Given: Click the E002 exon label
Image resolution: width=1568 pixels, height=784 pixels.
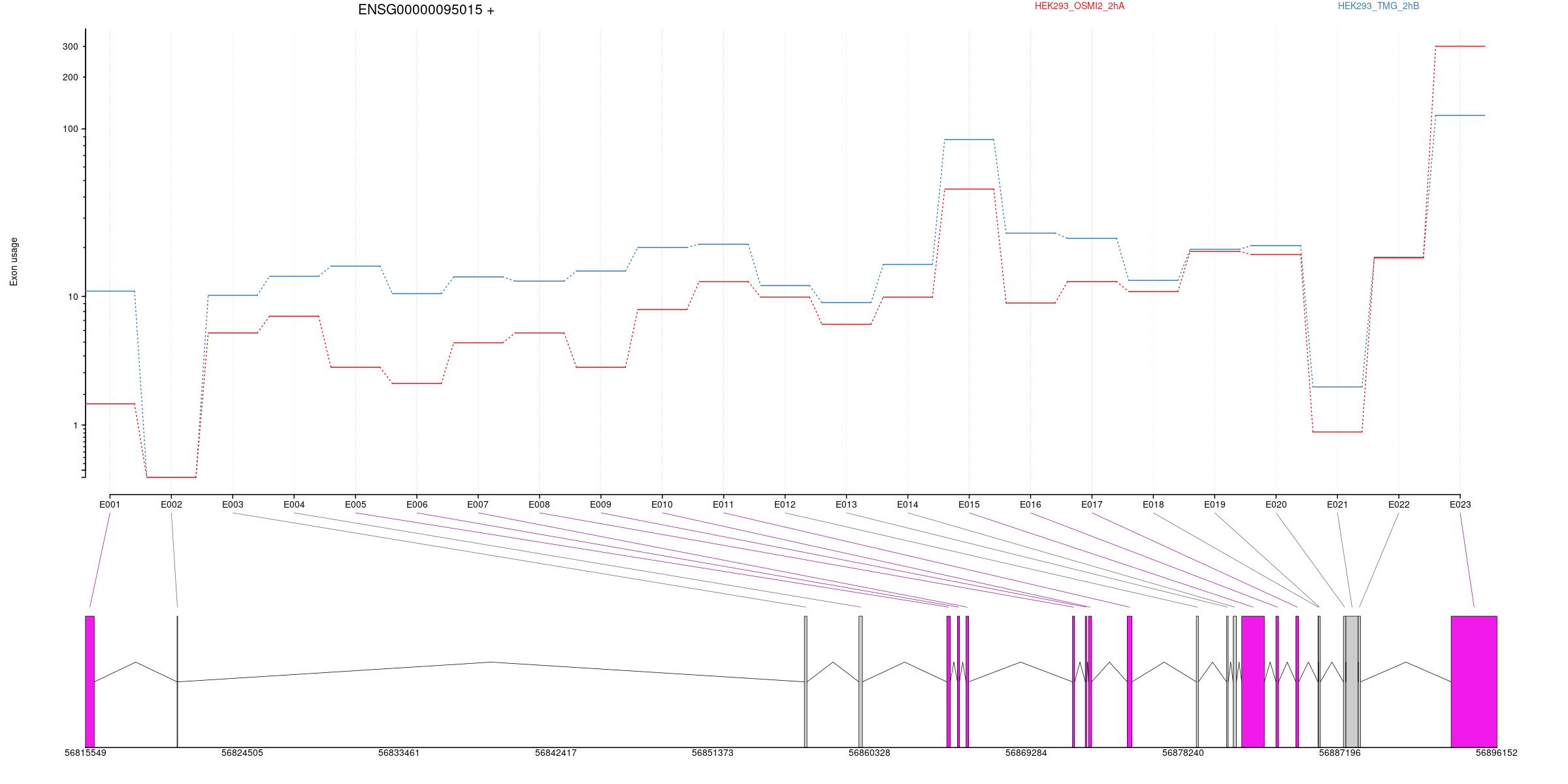Looking at the screenshot, I should [x=171, y=504].
